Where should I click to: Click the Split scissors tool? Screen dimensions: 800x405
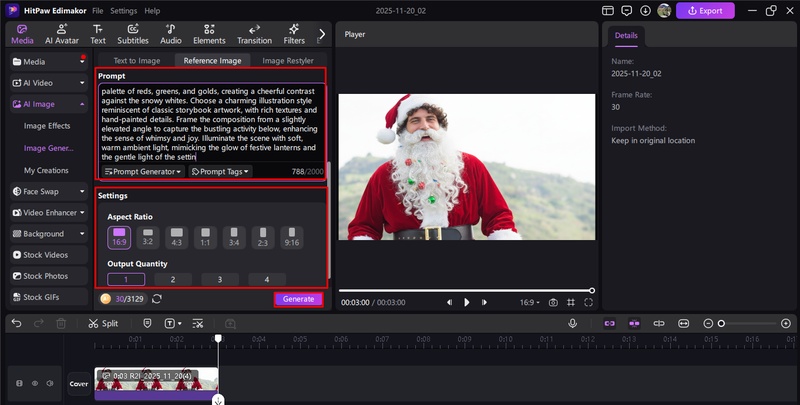pyautogui.click(x=103, y=323)
